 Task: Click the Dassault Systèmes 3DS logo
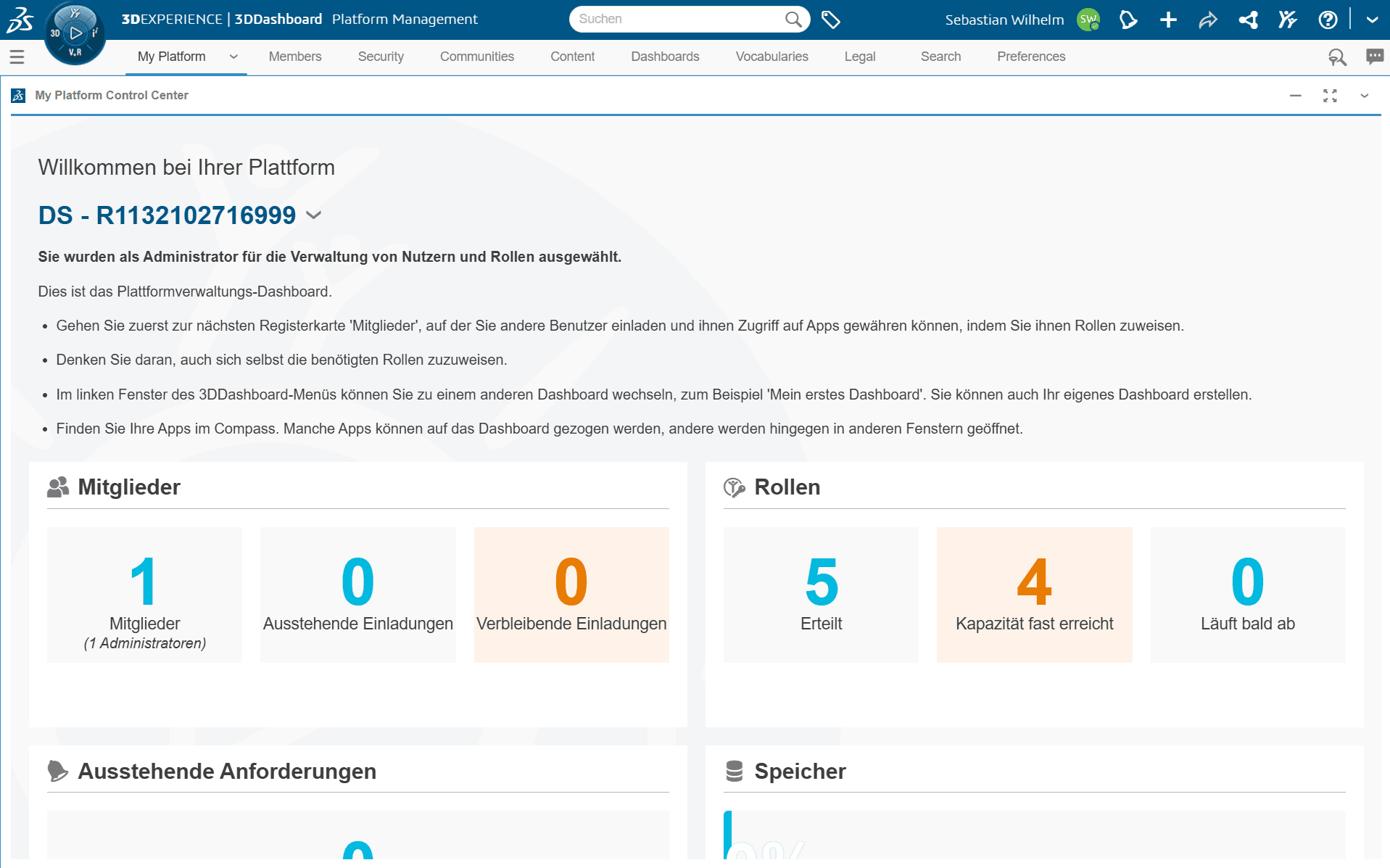(x=20, y=20)
